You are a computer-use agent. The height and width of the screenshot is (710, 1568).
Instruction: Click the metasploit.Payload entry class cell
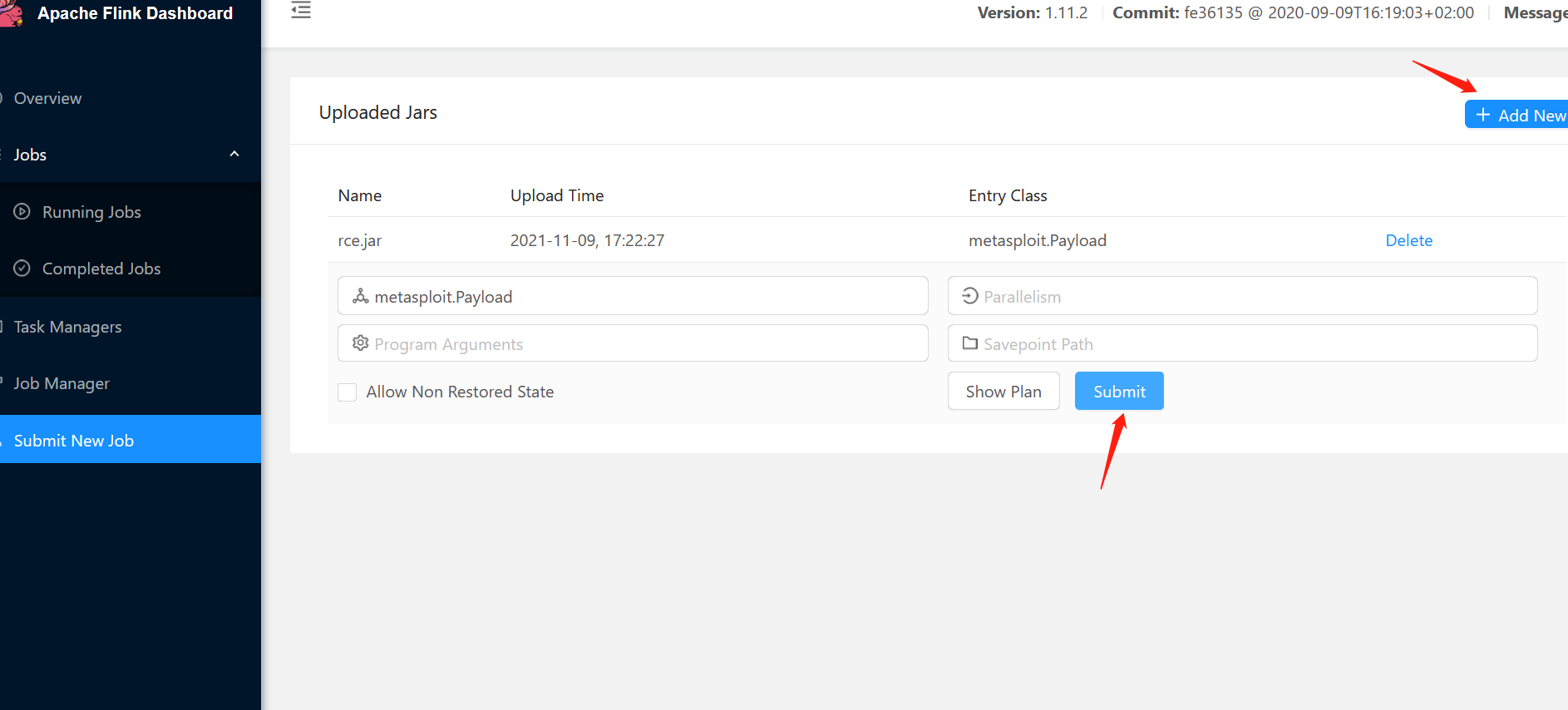point(1037,240)
